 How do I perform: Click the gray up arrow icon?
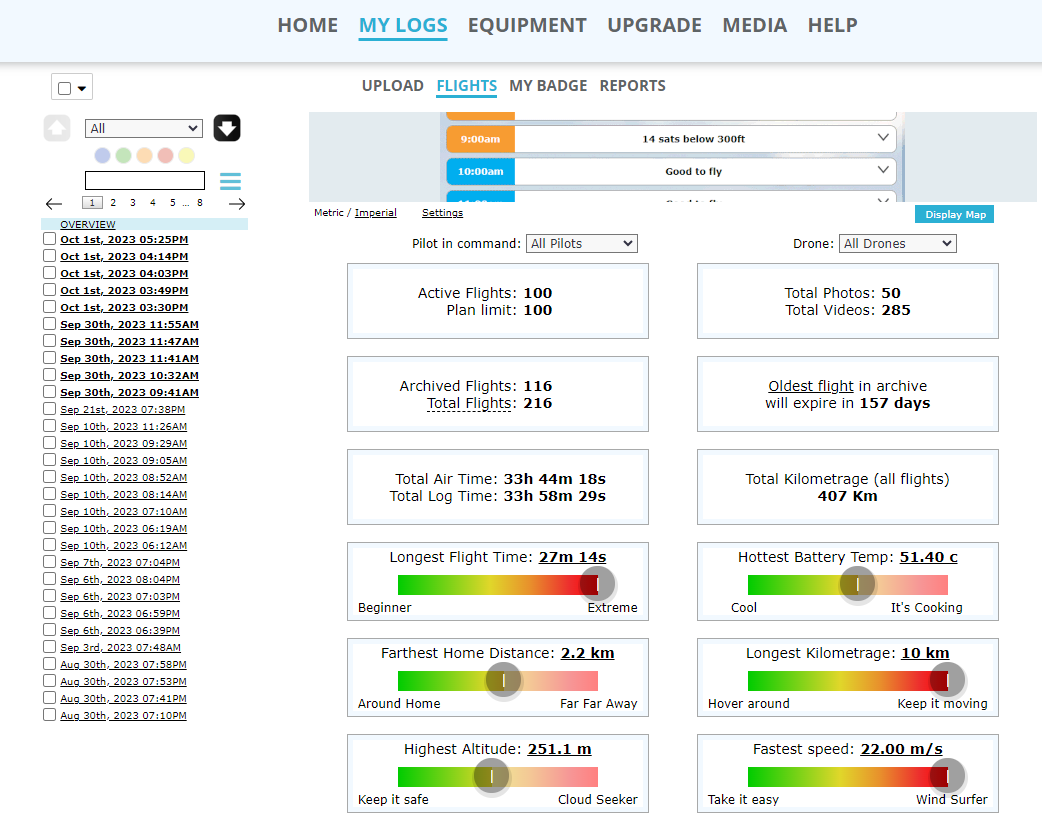(x=57, y=128)
